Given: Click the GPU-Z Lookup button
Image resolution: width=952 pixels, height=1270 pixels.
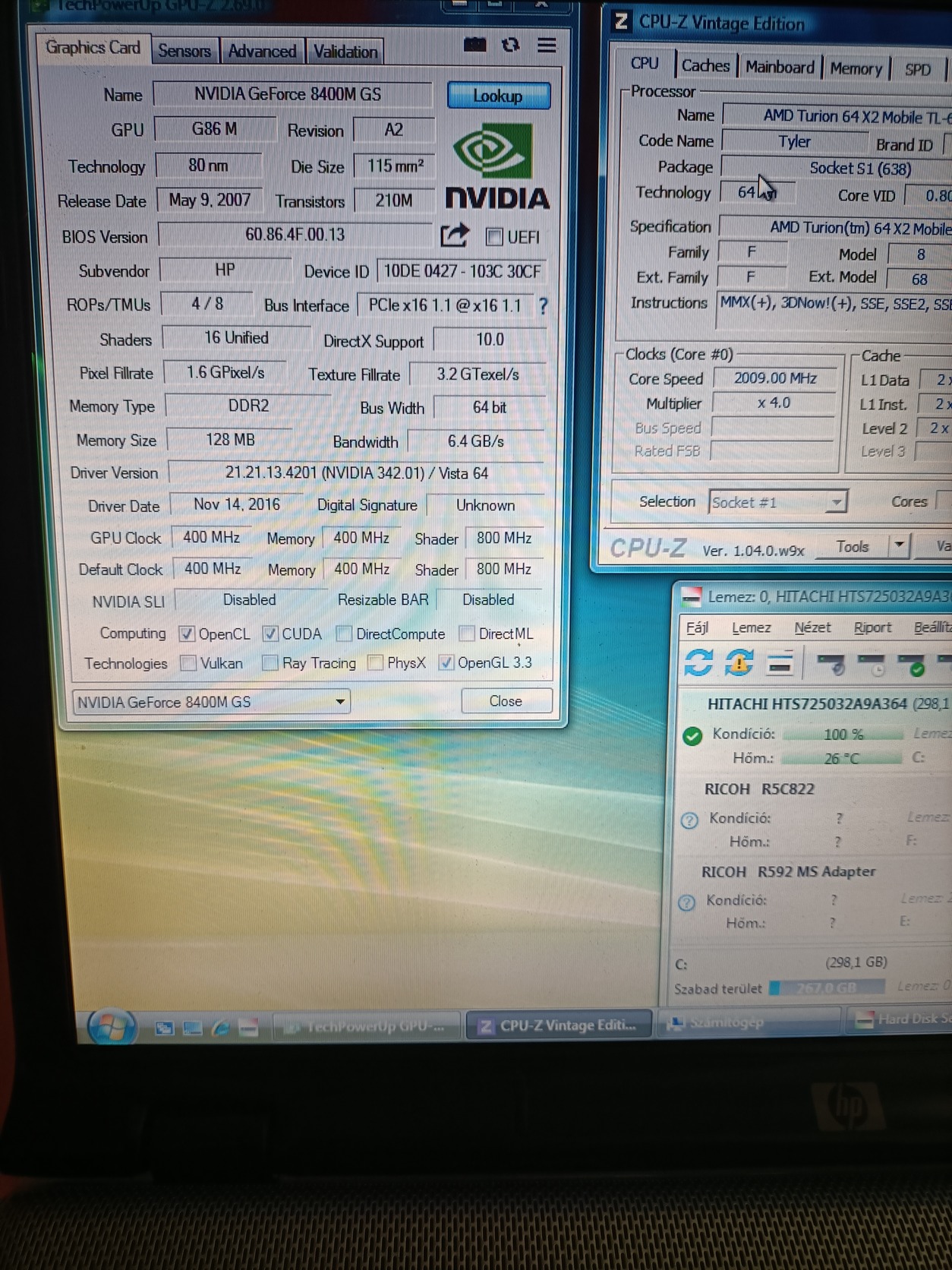Looking at the screenshot, I should [498, 96].
